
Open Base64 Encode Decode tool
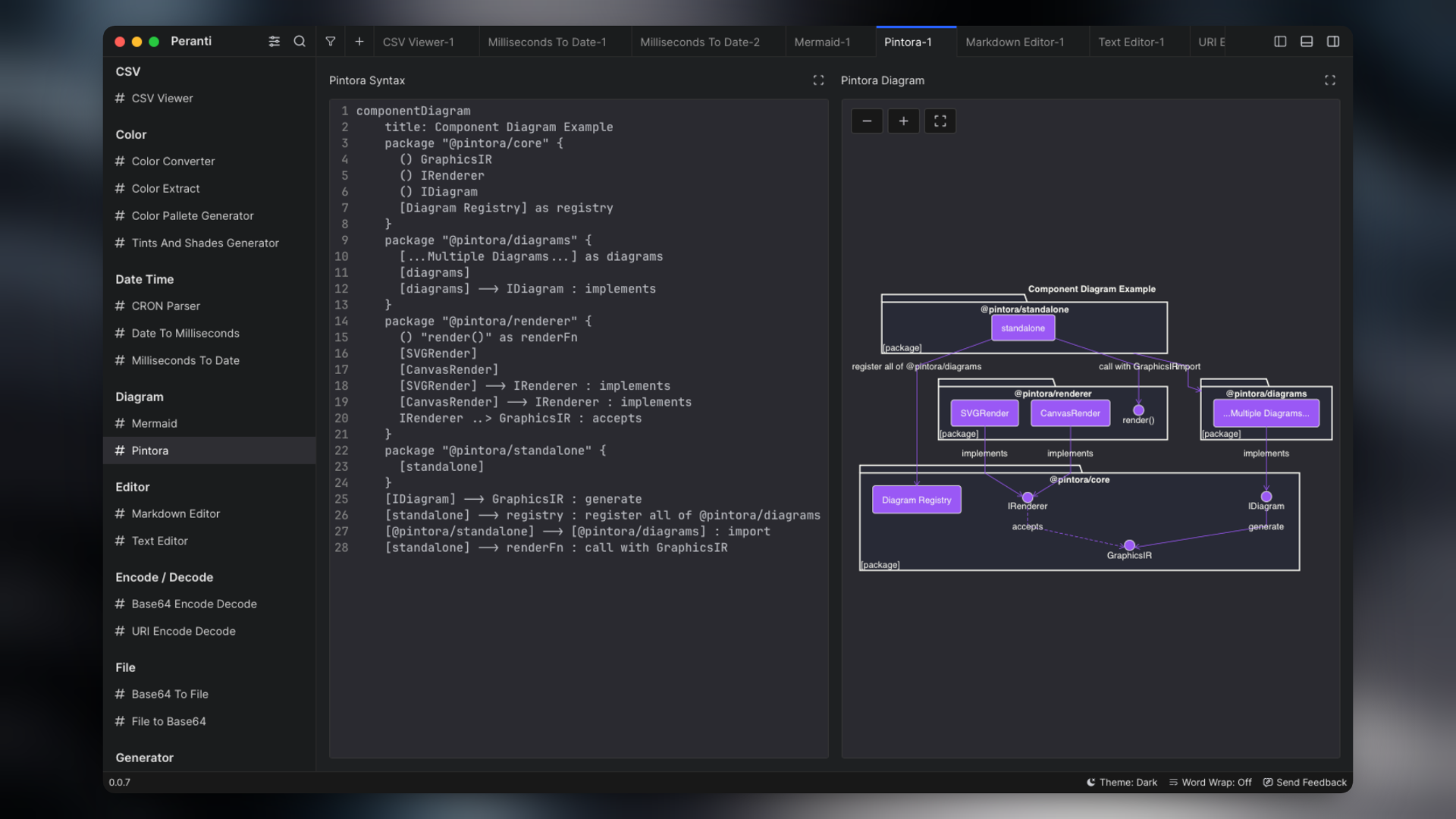pyautogui.click(x=209, y=604)
